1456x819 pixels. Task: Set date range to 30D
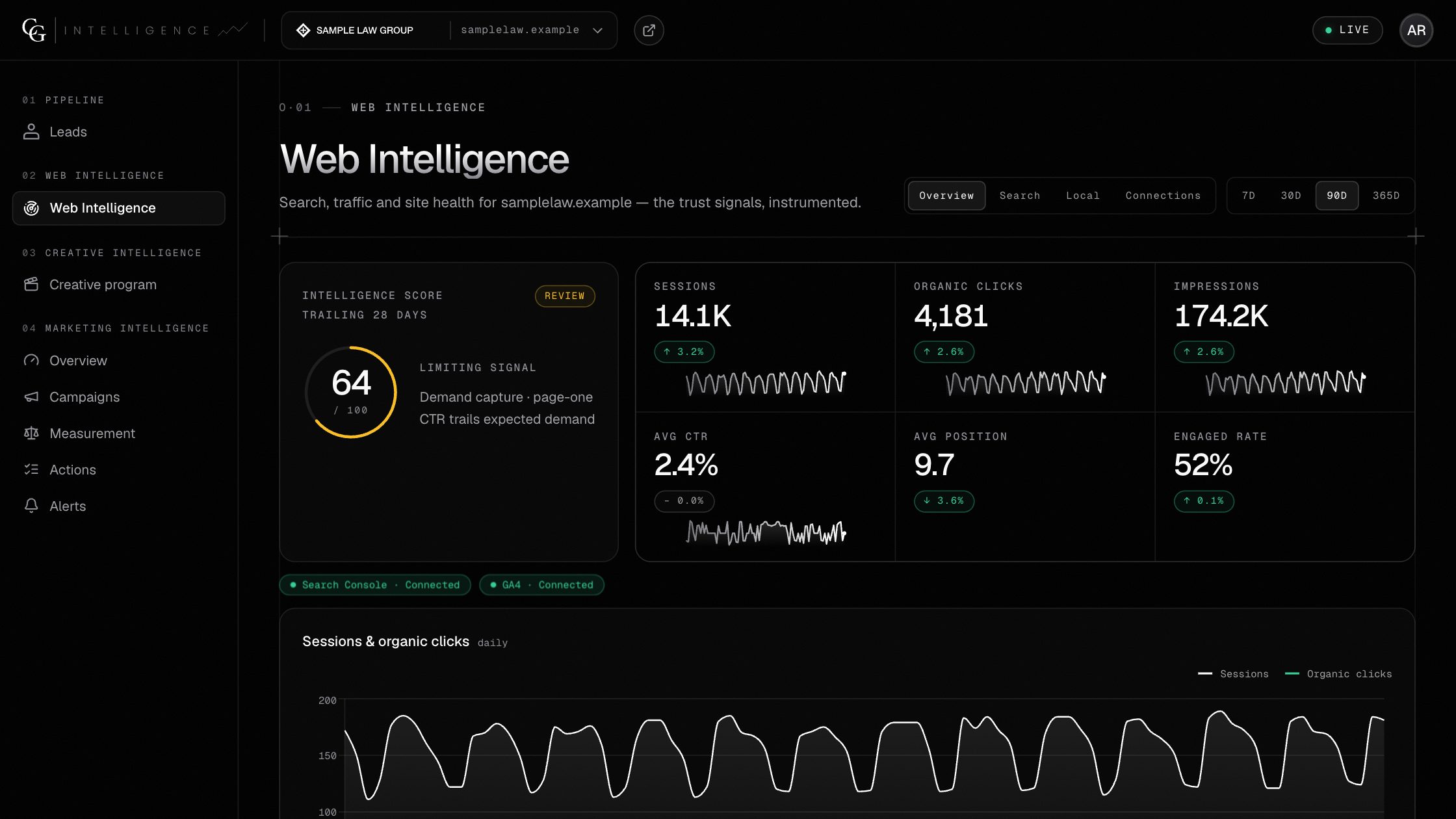pos(1291,196)
